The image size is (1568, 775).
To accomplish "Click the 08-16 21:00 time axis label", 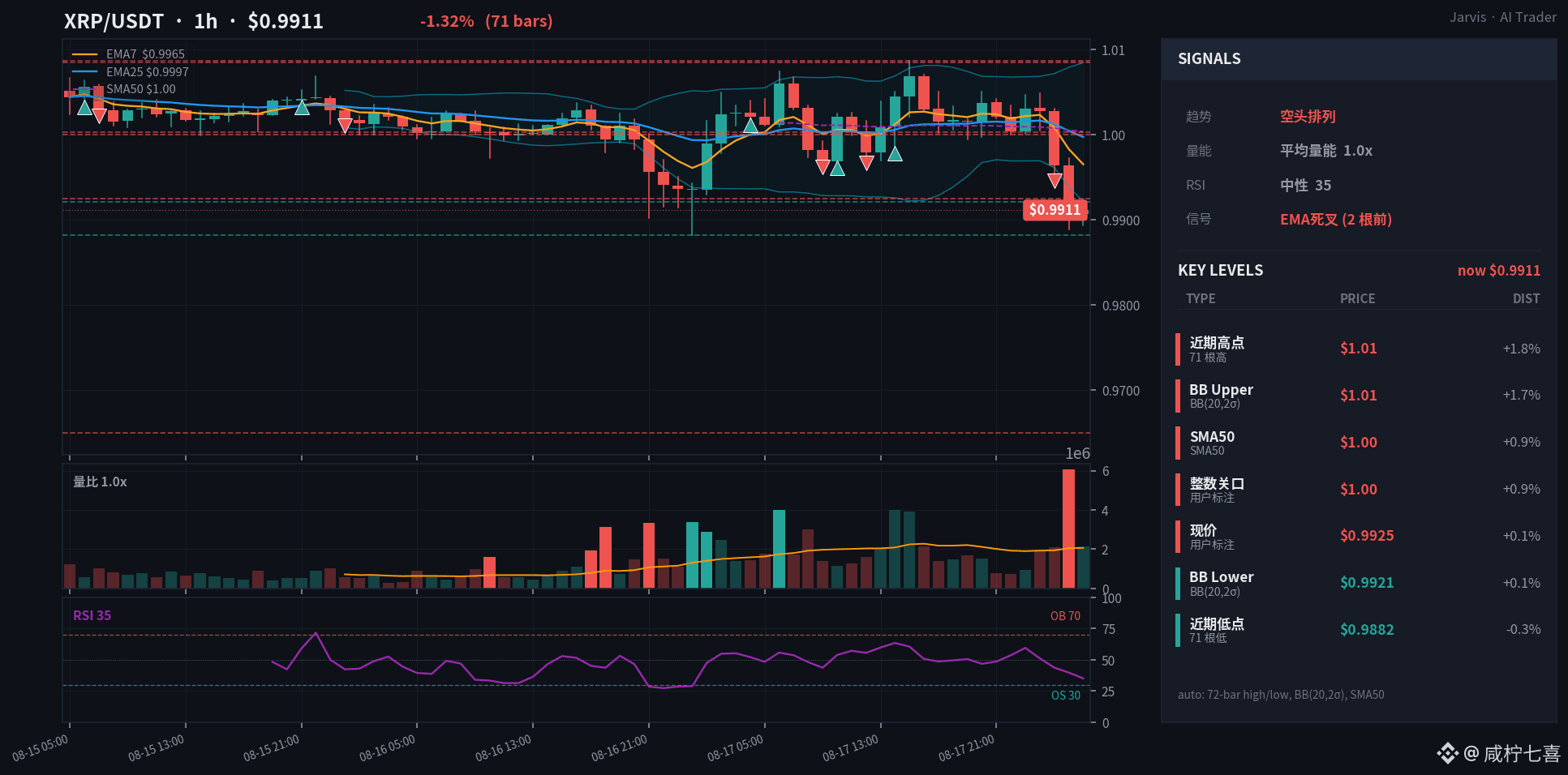I will [x=619, y=747].
